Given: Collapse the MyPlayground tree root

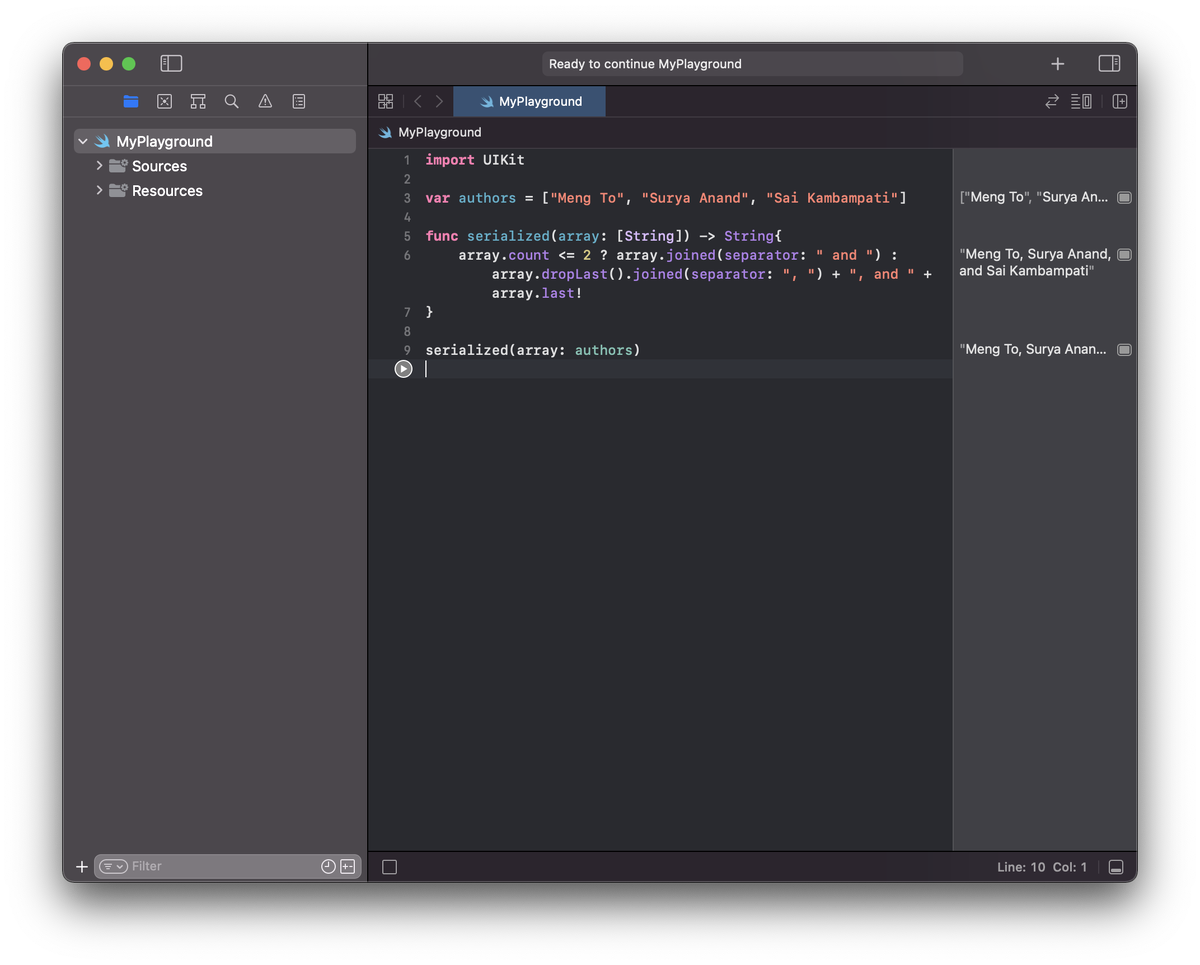Looking at the screenshot, I should click(x=83, y=142).
